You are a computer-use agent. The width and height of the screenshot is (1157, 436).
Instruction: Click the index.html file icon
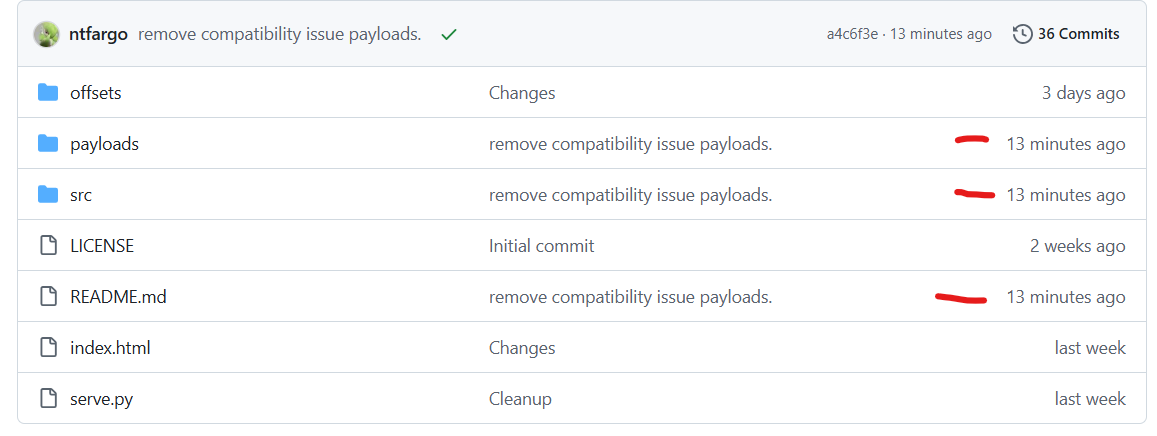pyautogui.click(x=48, y=347)
